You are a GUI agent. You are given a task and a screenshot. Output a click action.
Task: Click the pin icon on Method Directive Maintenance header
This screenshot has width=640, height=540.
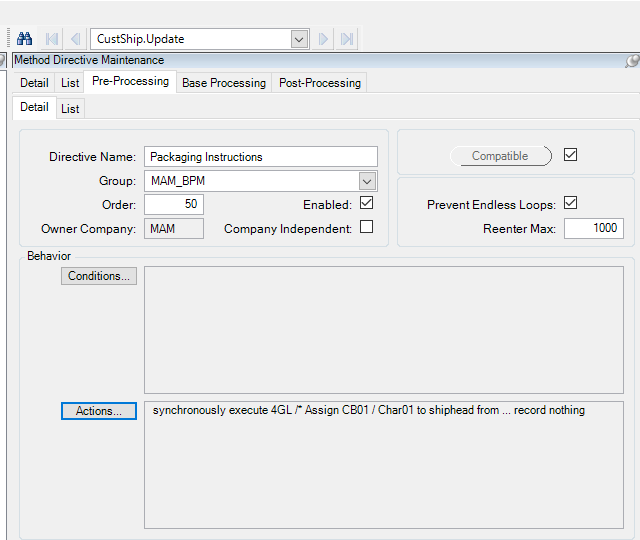click(632, 61)
